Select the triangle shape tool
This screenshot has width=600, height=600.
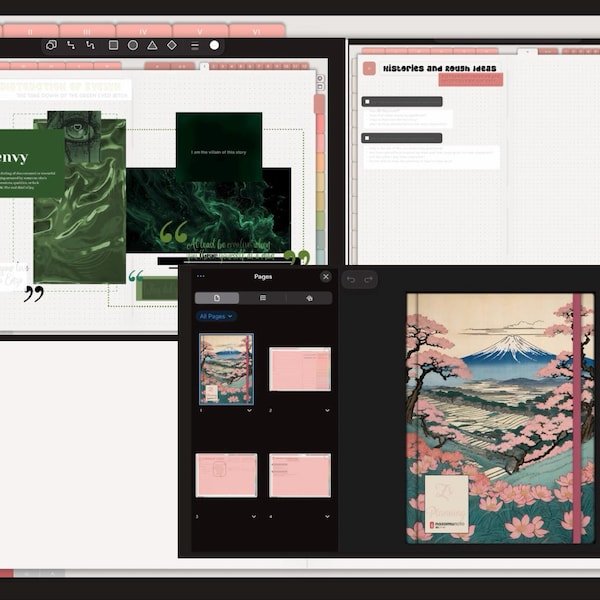pyautogui.click(x=152, y=45)
